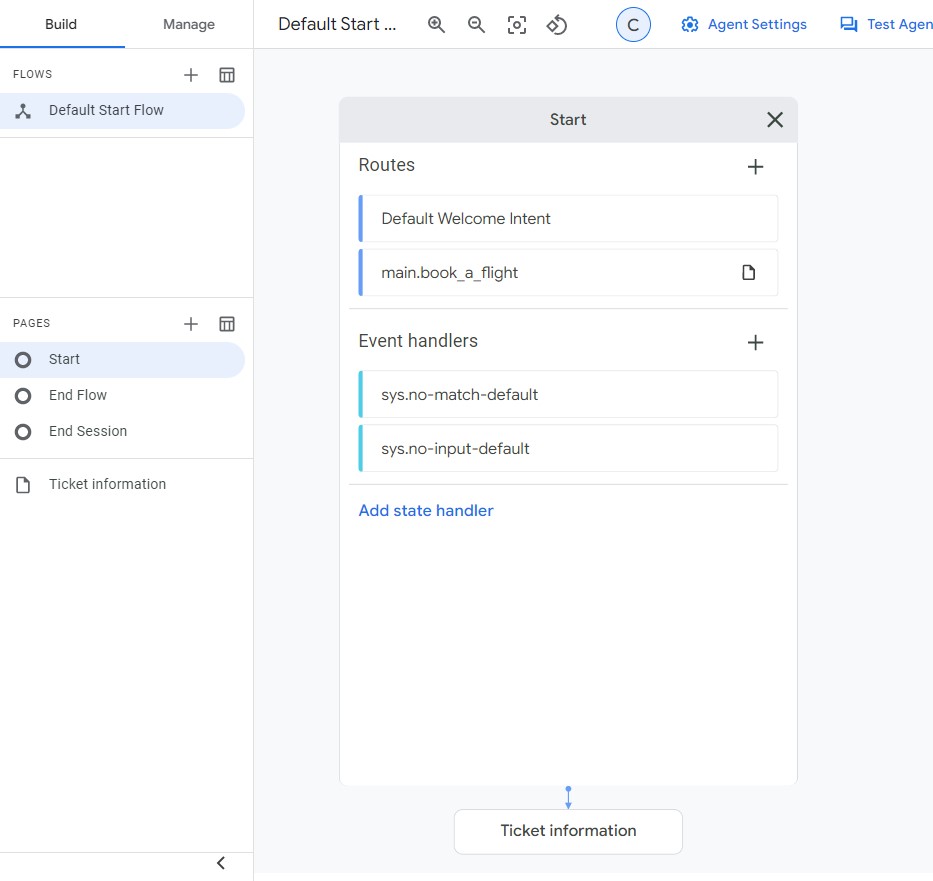Click the undo zoom/rotate reset icon
Screen dimensions: 933x881
(x=557, y=24)
